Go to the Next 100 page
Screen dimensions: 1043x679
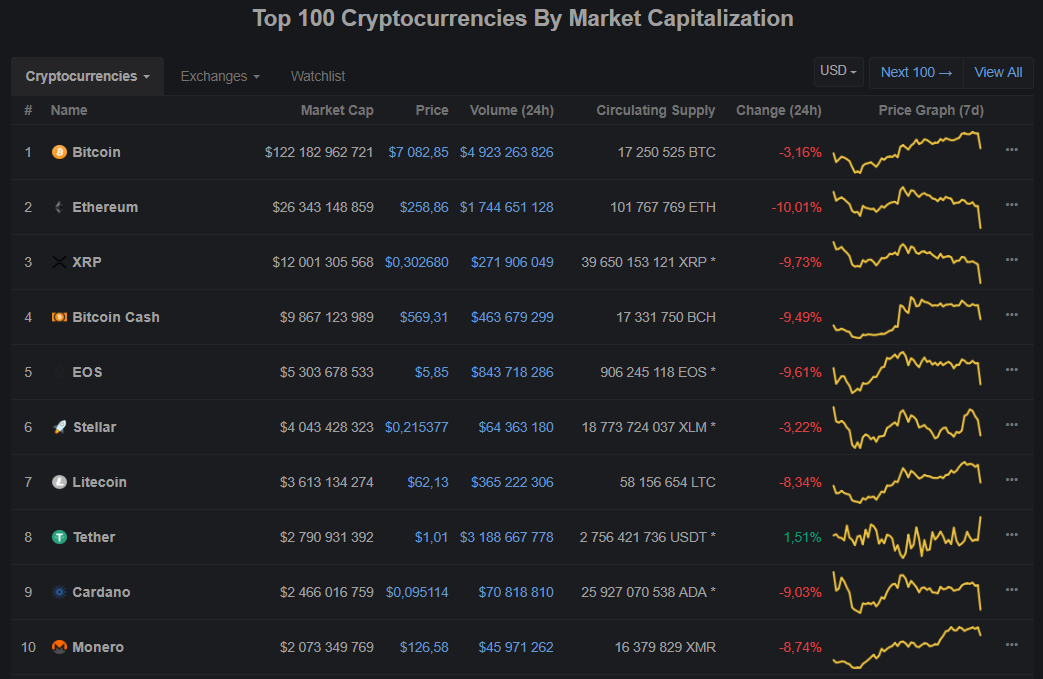[916, 72]
